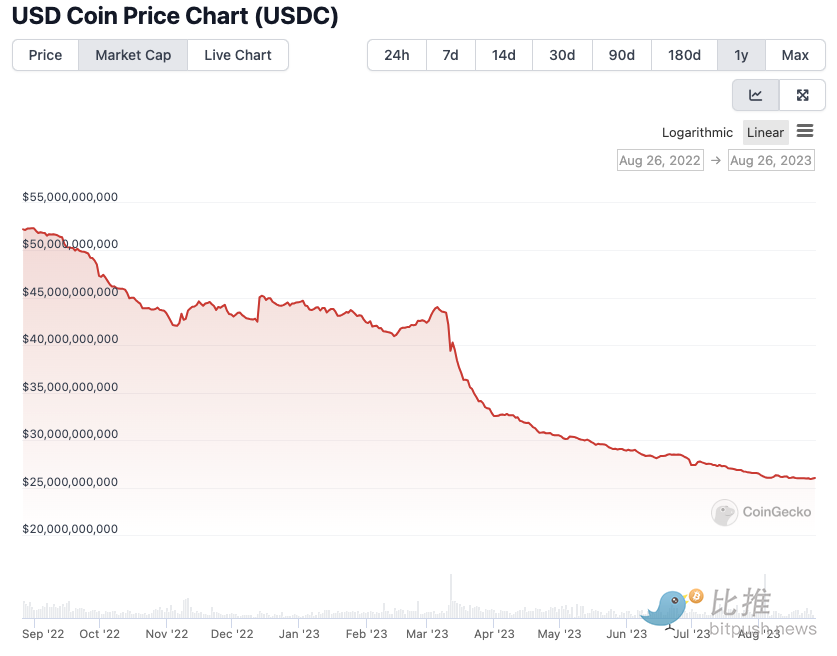Viewport: 837px width, 656px height.
Task: Switch to Market Cap tab
Action: tap(133, 55)
